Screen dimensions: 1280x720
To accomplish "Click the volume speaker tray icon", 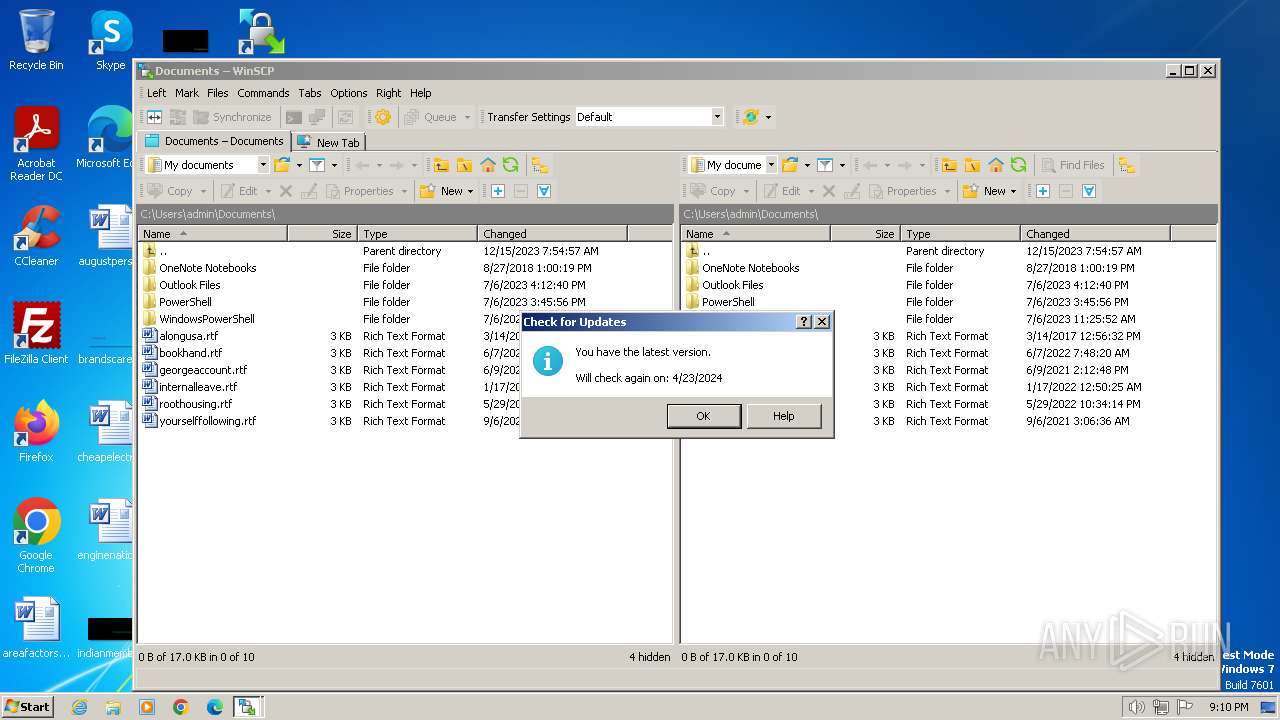I will pos(1137,707).
